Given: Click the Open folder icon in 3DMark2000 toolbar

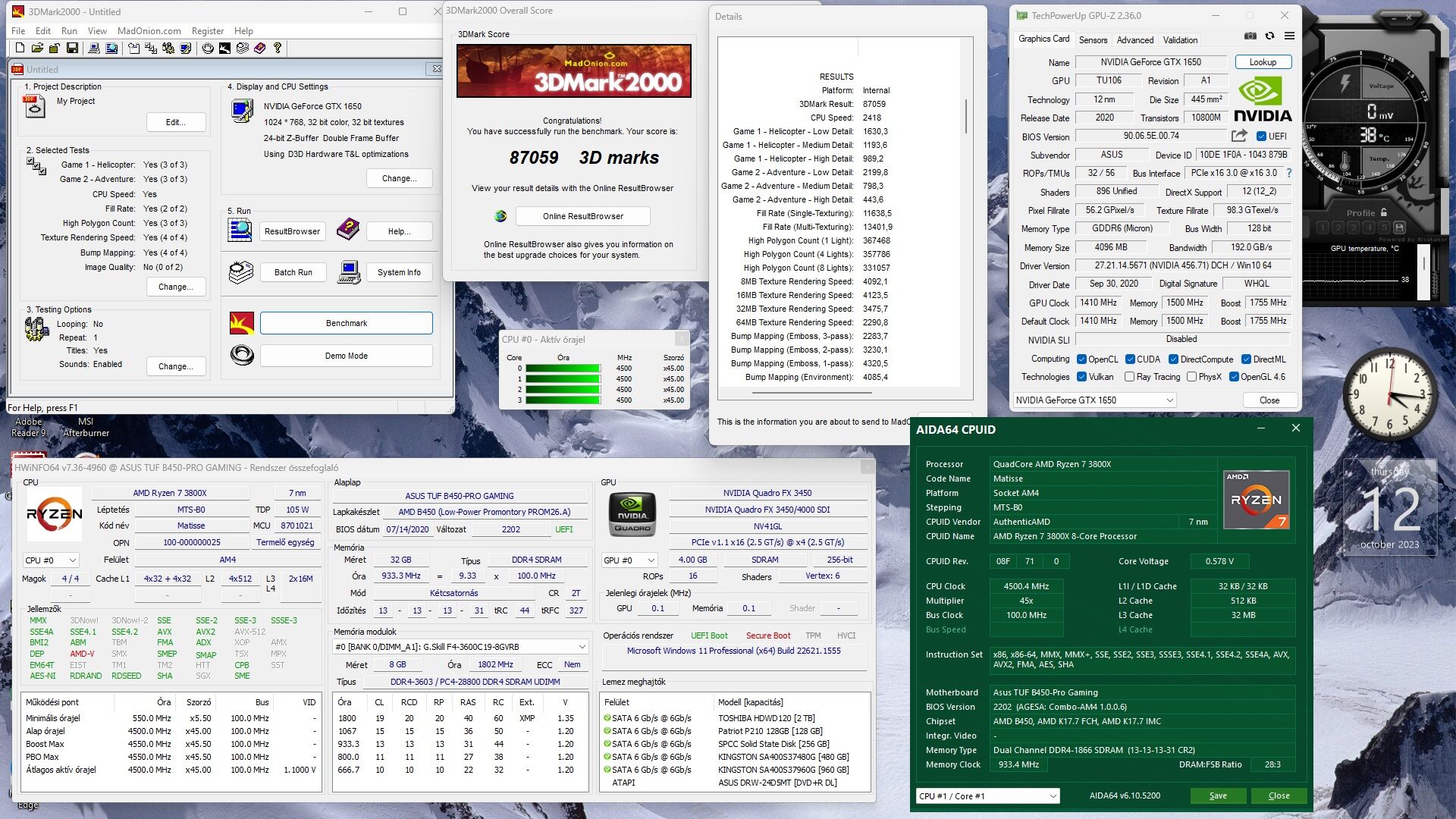Looking at the screenshot, I should tap(37, 49).
